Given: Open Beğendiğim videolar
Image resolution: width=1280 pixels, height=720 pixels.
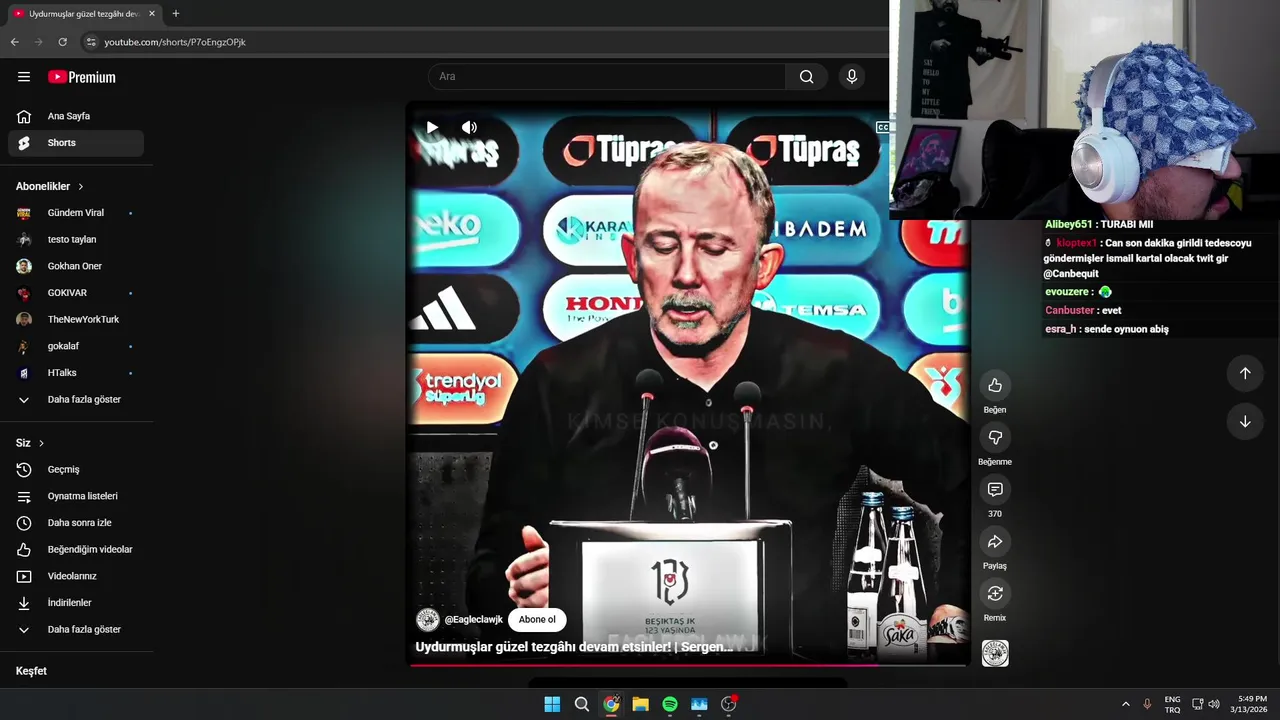Looking at the screenshot, I should (x=76, y=550).
